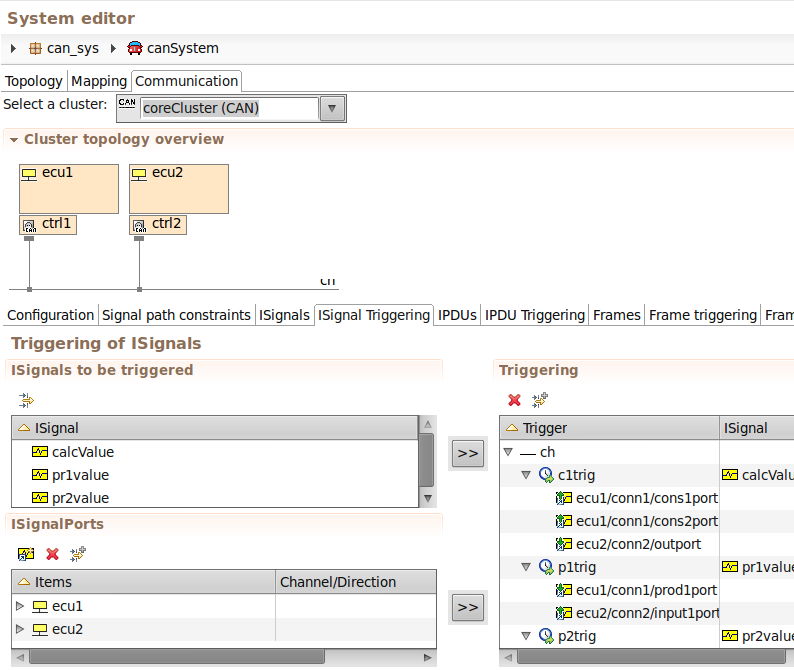Viewport: 794px width, 670px height.
Task: Sort by the Items column header
Action: (144, 582)
